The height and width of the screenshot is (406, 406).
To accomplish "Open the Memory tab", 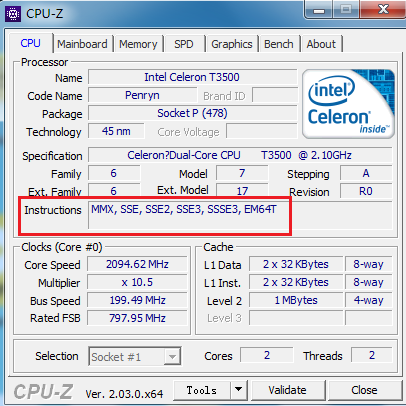I will 138,44.
